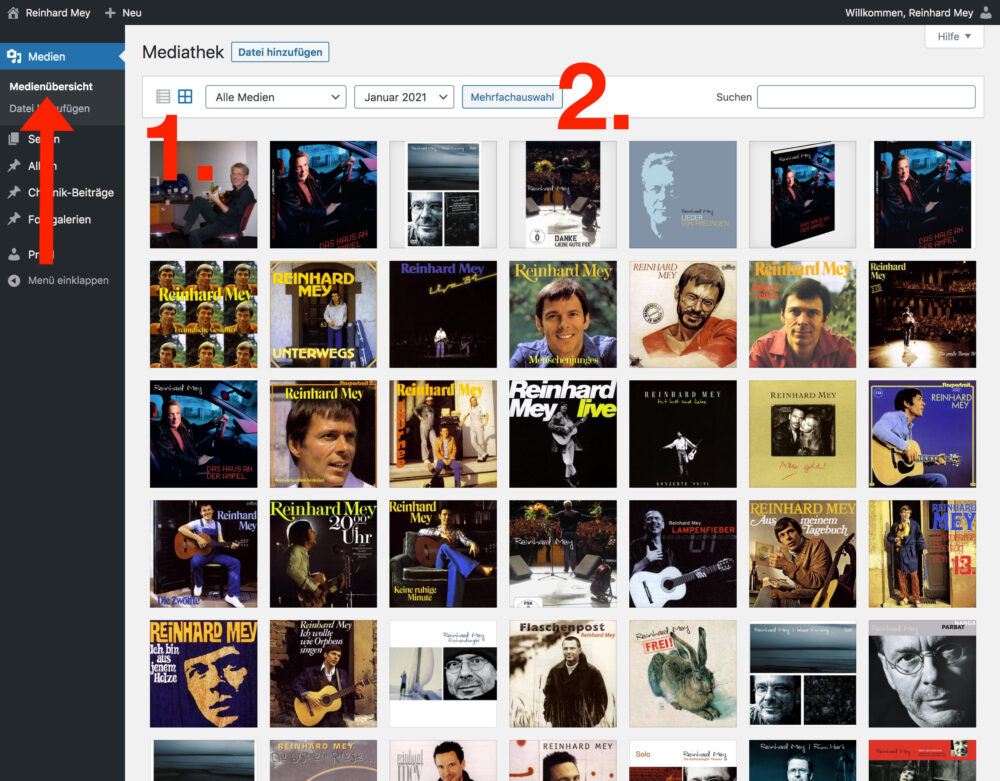Open the Danke Liebe gute Fee DVD cover

[x=563, y=194]
